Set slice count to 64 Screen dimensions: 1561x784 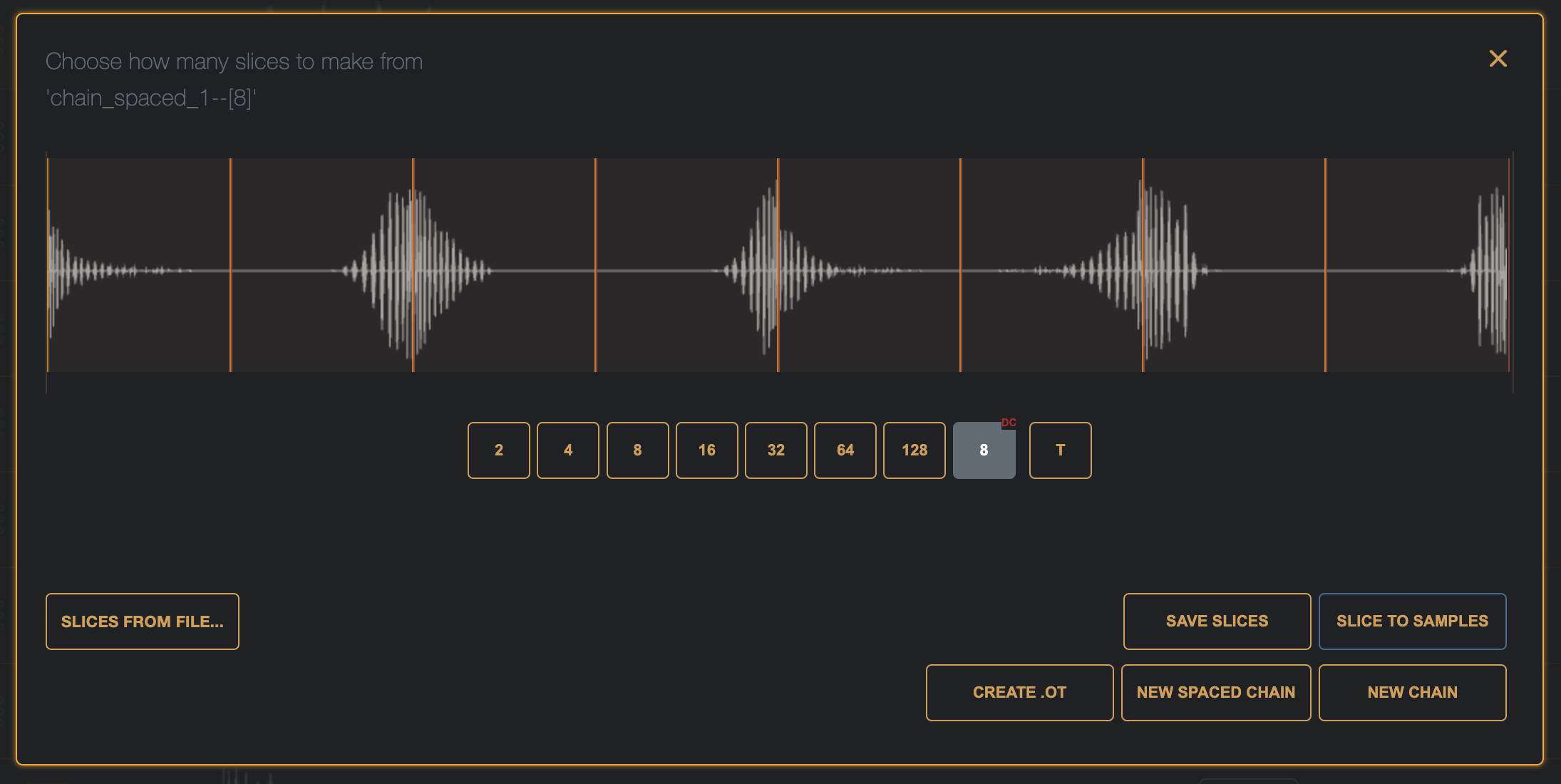pyautogui.click(x=845, y=450)
